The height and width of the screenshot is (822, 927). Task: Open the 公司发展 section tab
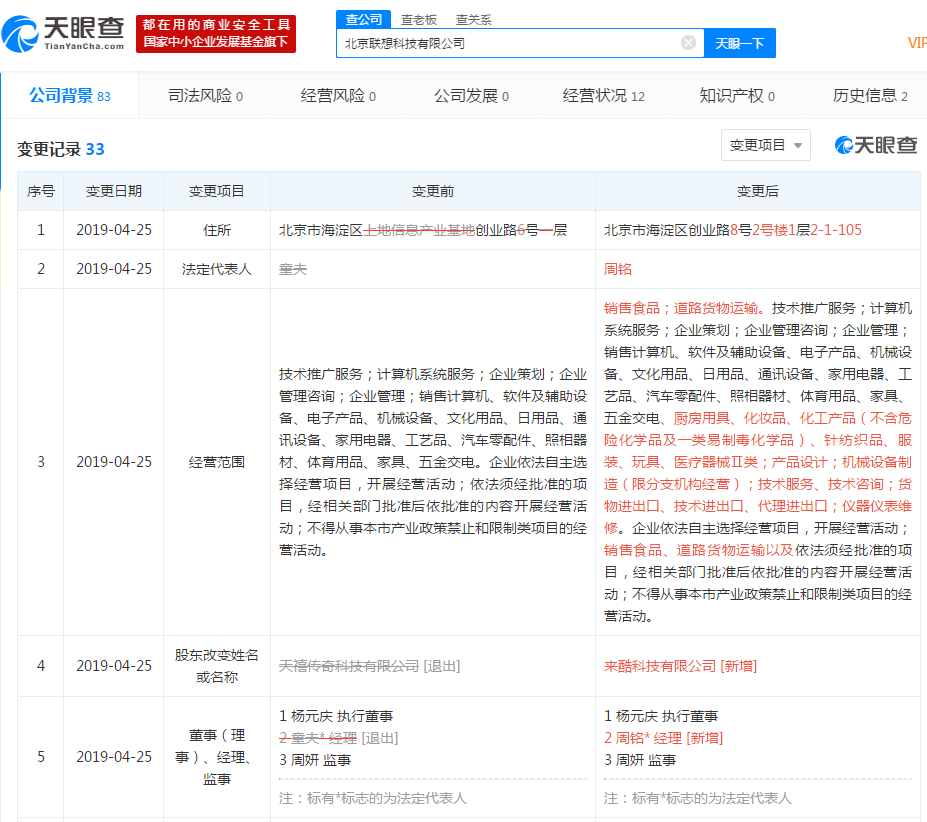pyautogui.click(x=468, y=96)
